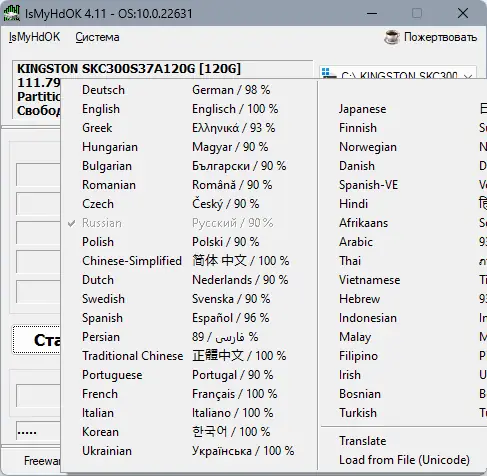
Task: Select Italian language
Action: [x=189, y=413]
